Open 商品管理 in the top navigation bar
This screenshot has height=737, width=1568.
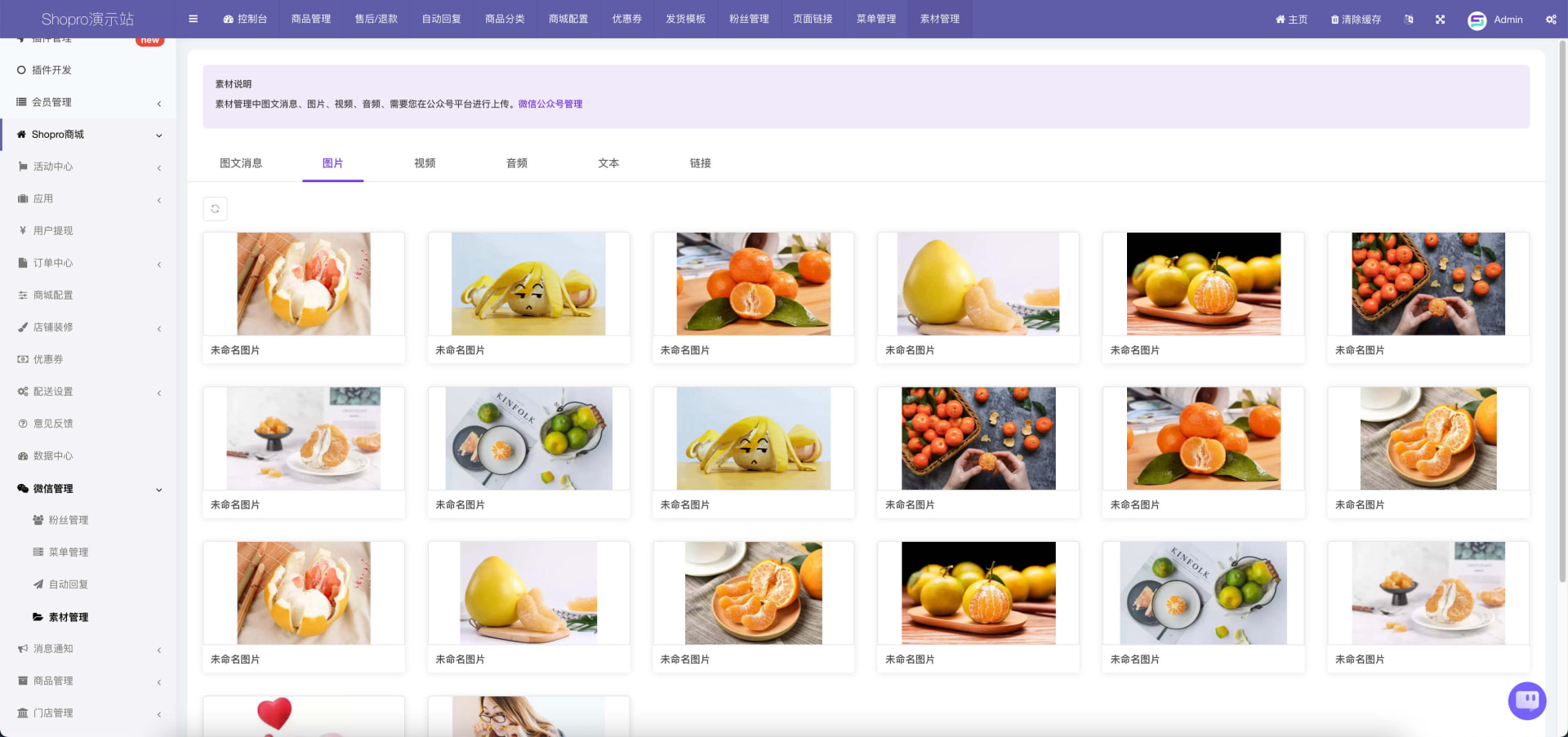coord(311,19)
